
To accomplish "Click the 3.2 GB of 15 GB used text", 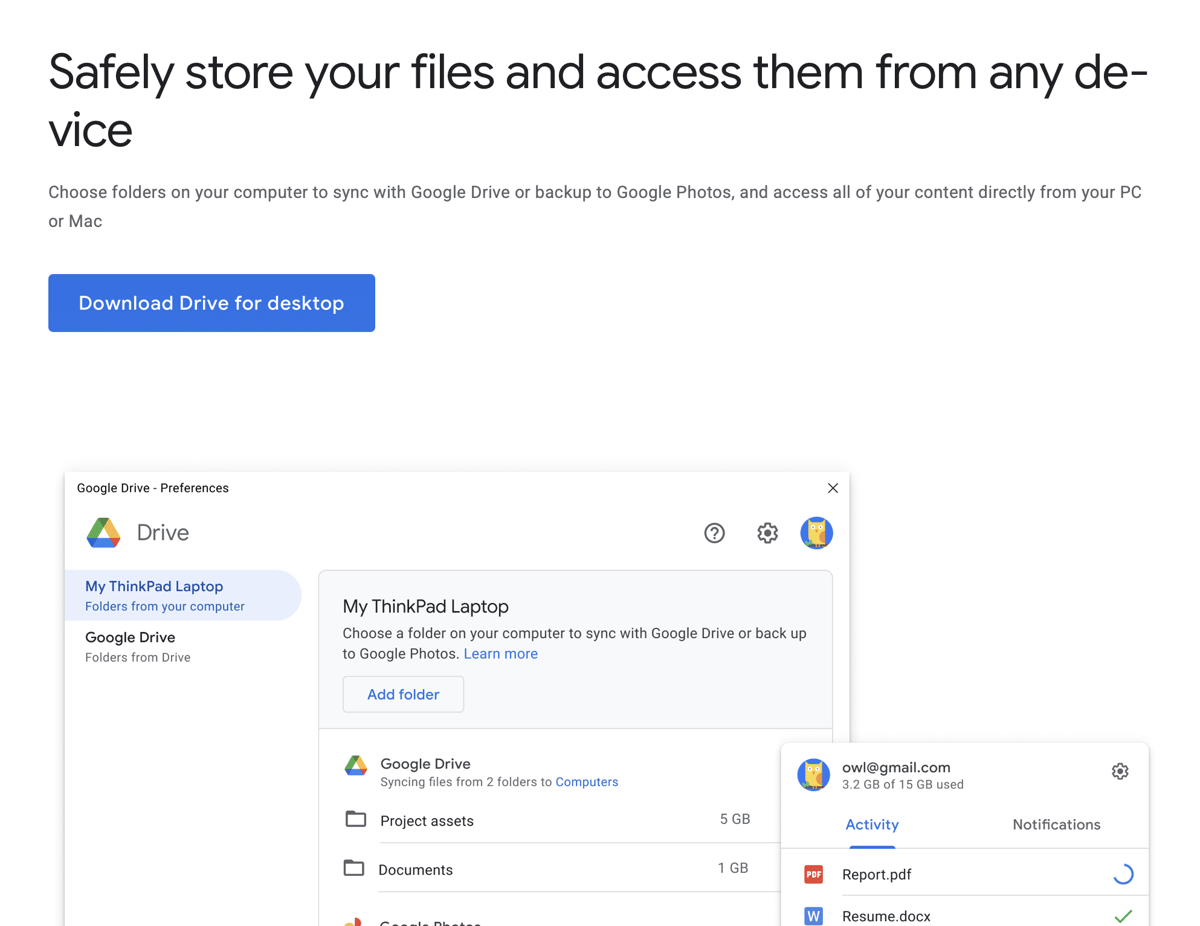I will [x=903, y=785].
